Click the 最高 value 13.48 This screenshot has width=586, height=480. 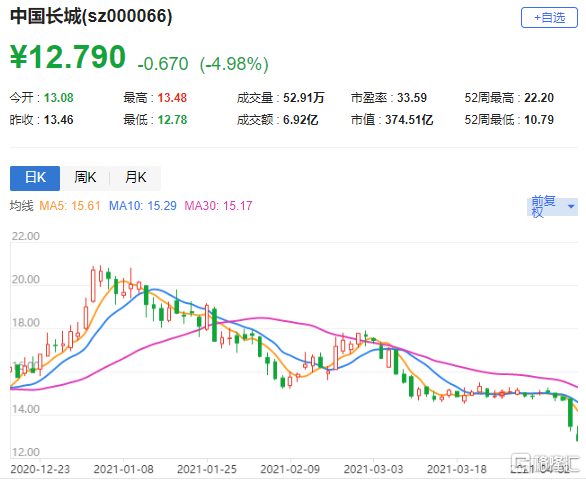pos(172,98)
